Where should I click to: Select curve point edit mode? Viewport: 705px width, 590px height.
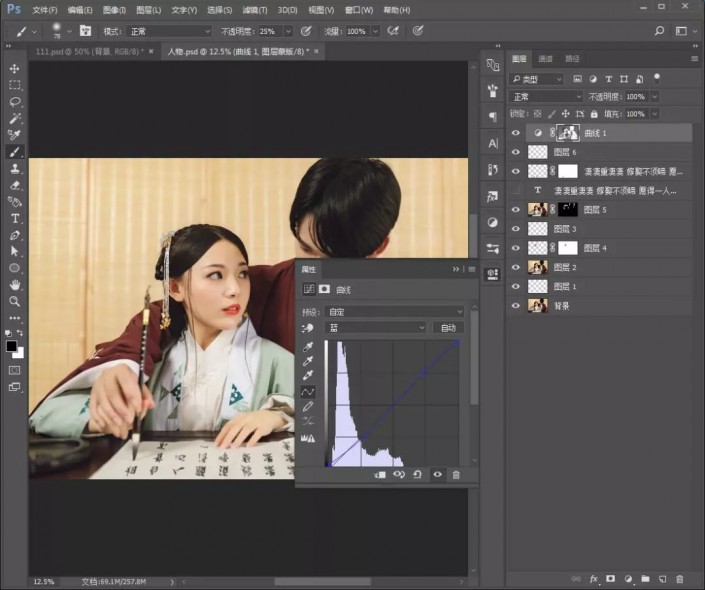tap(308, 392)
